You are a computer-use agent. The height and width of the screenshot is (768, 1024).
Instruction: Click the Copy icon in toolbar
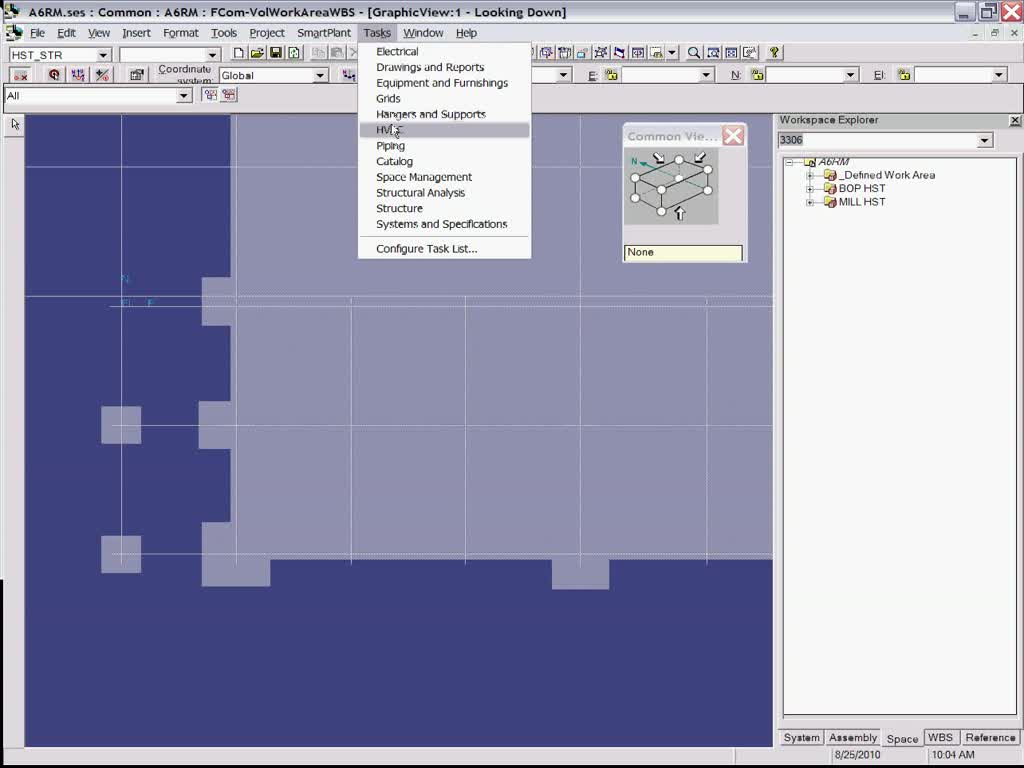(319, 53)
